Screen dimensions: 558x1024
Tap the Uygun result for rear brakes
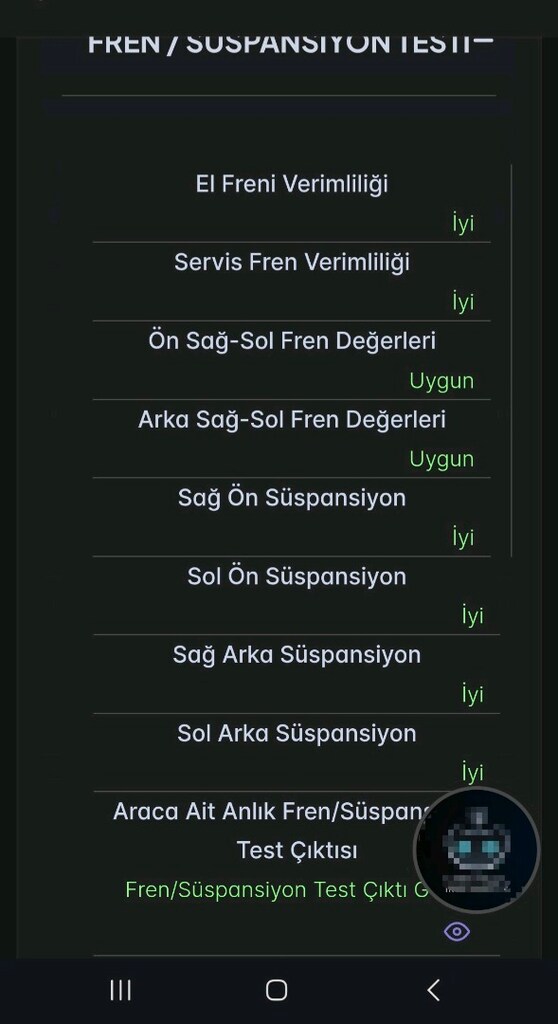pyautogui.click(x=442, y=459)
